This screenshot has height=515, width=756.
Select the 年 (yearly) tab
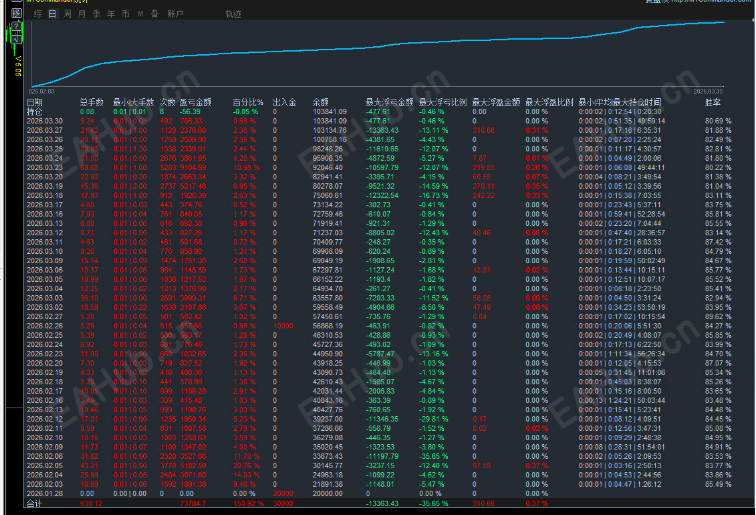coord(110,14)
